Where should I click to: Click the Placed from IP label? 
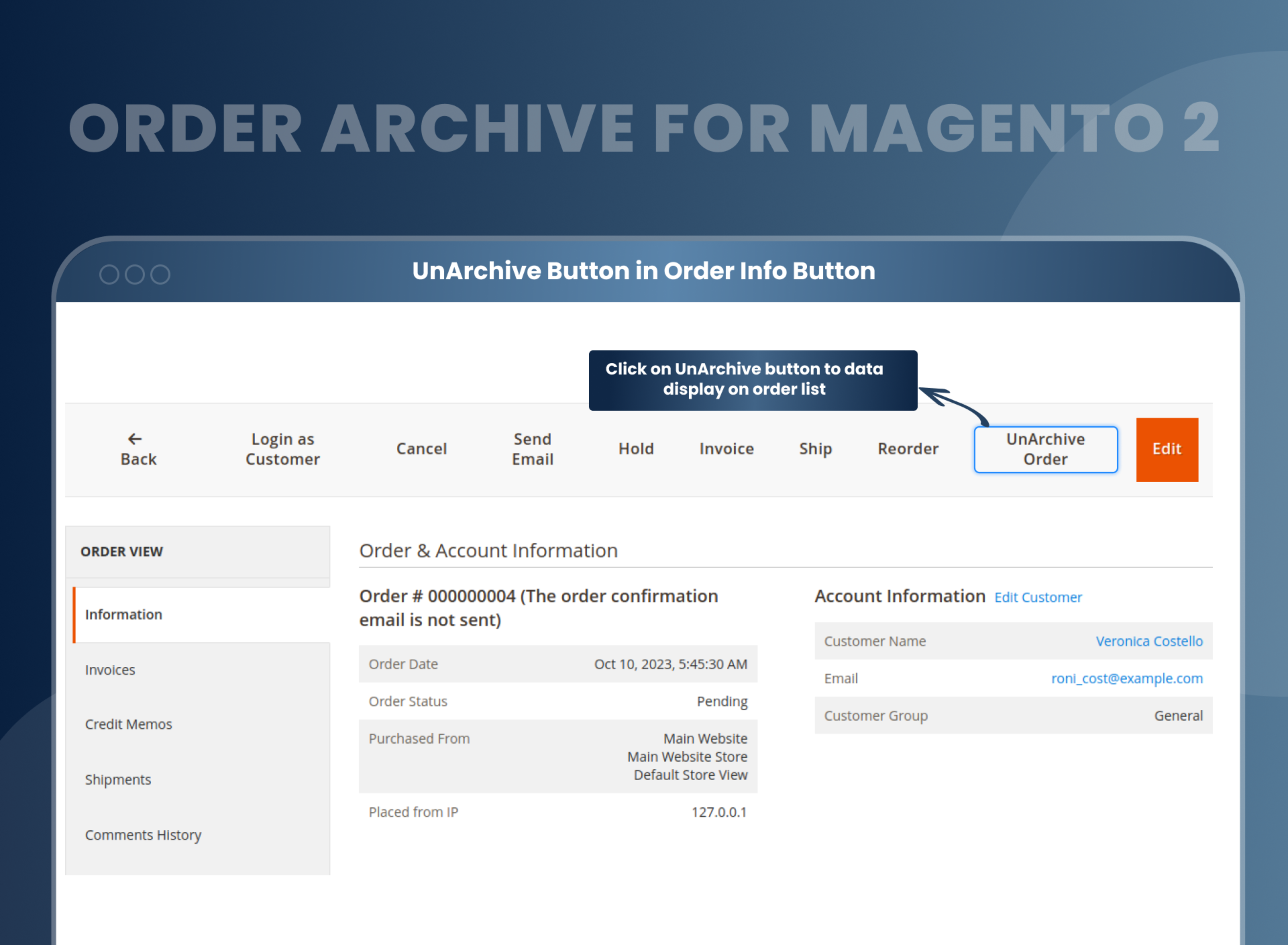pos(413,812)
